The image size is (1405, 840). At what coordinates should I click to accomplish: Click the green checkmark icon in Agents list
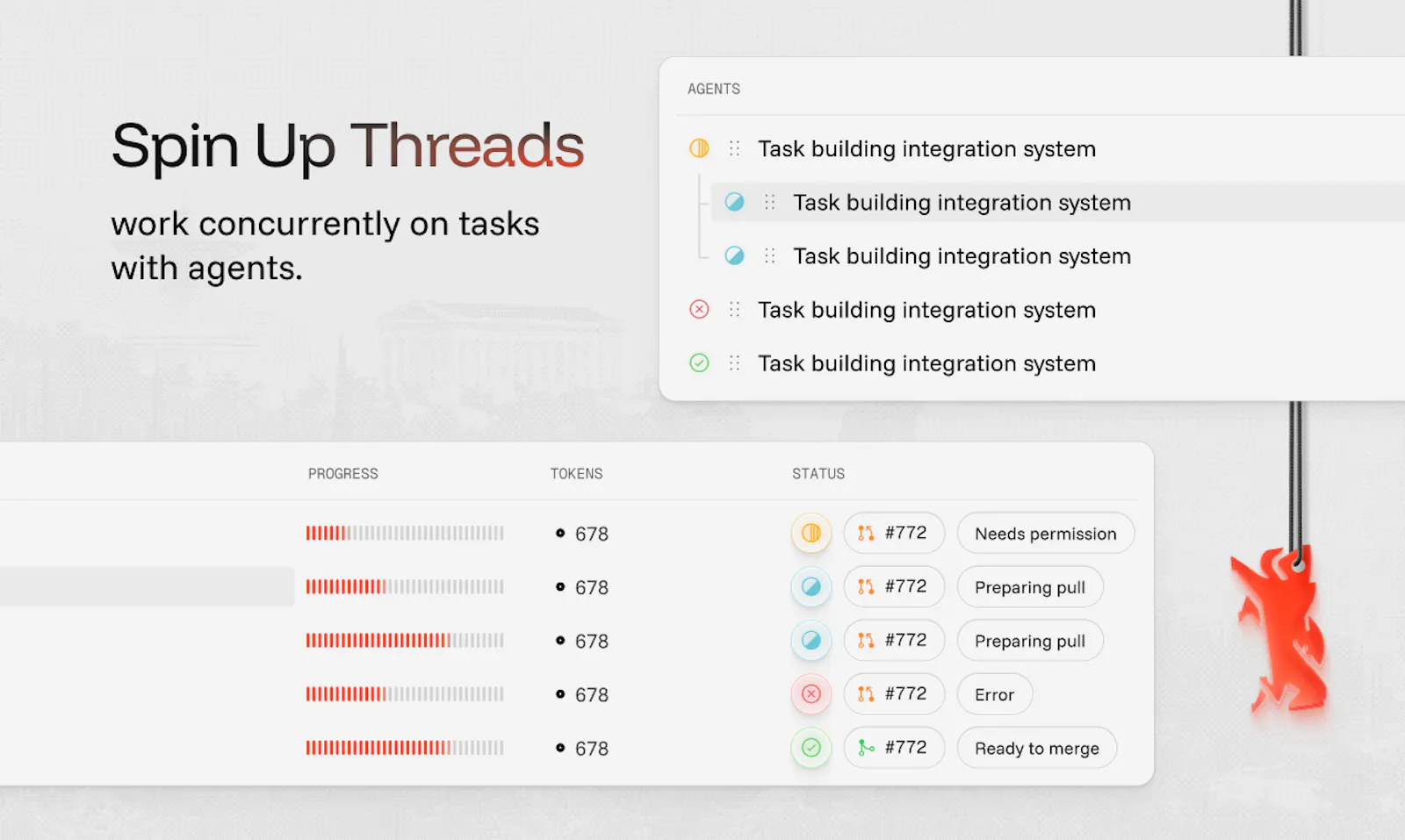pyautogui.click(x=699, y=363)
